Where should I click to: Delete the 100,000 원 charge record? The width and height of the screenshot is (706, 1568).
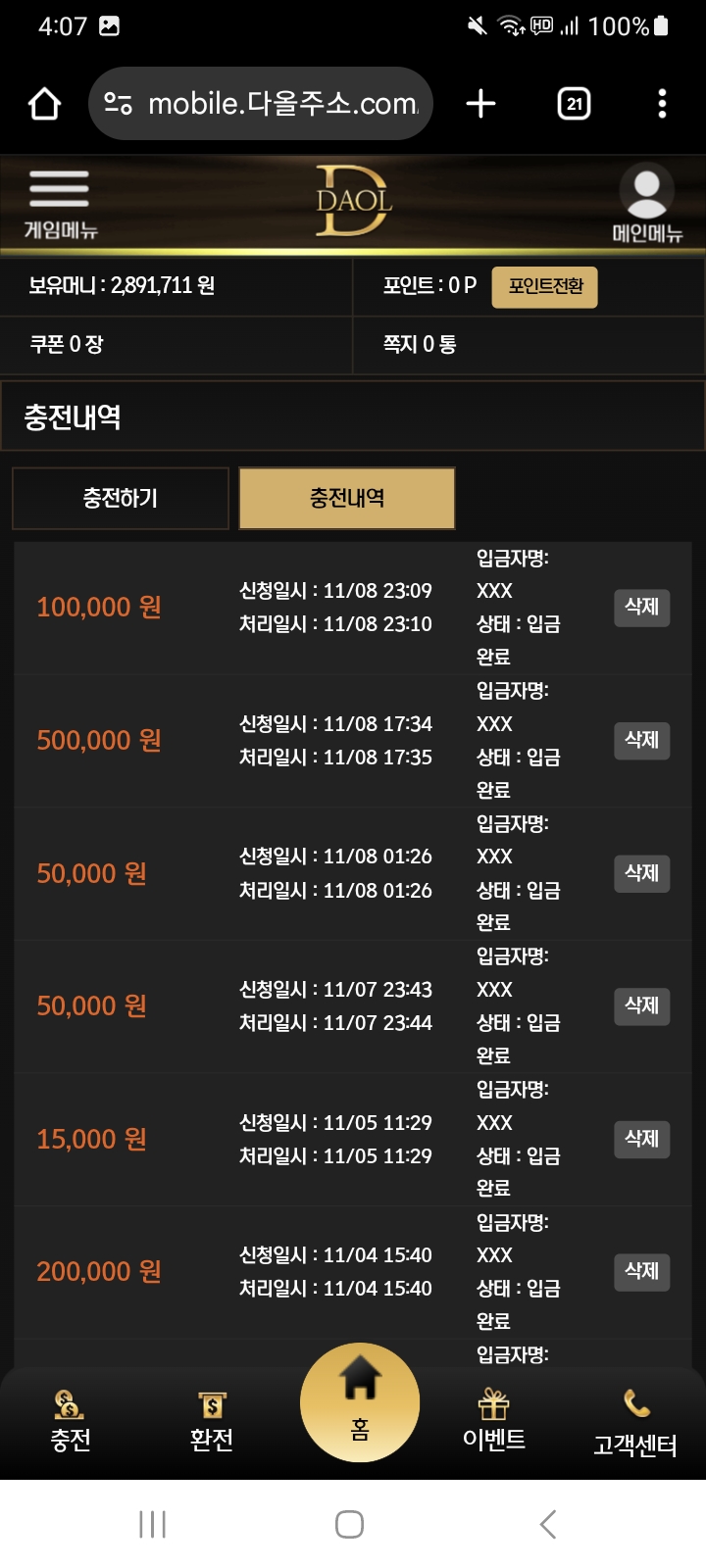[x=641, y=608]
